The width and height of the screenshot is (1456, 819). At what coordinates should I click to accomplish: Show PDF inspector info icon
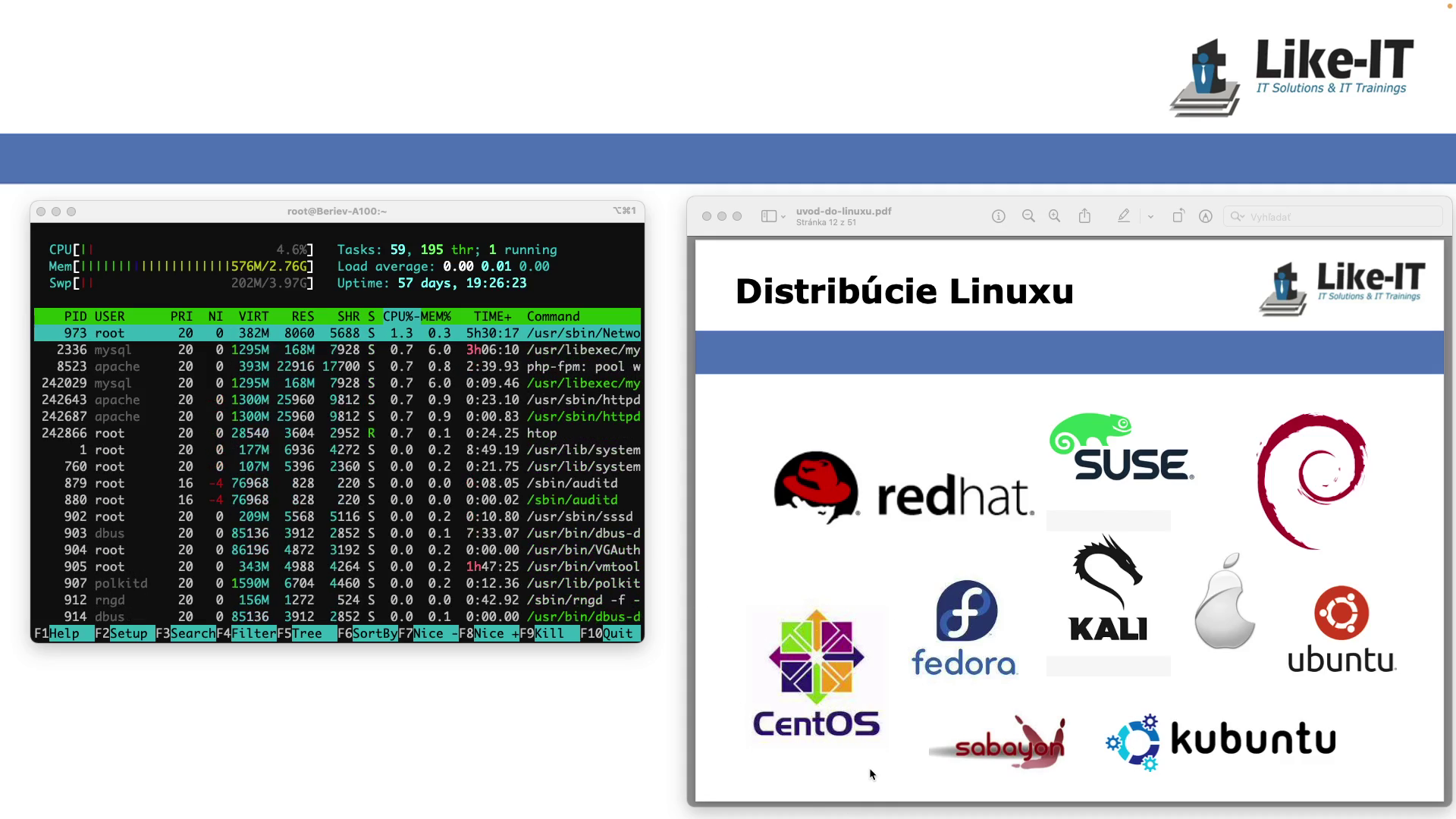[999, 216]
